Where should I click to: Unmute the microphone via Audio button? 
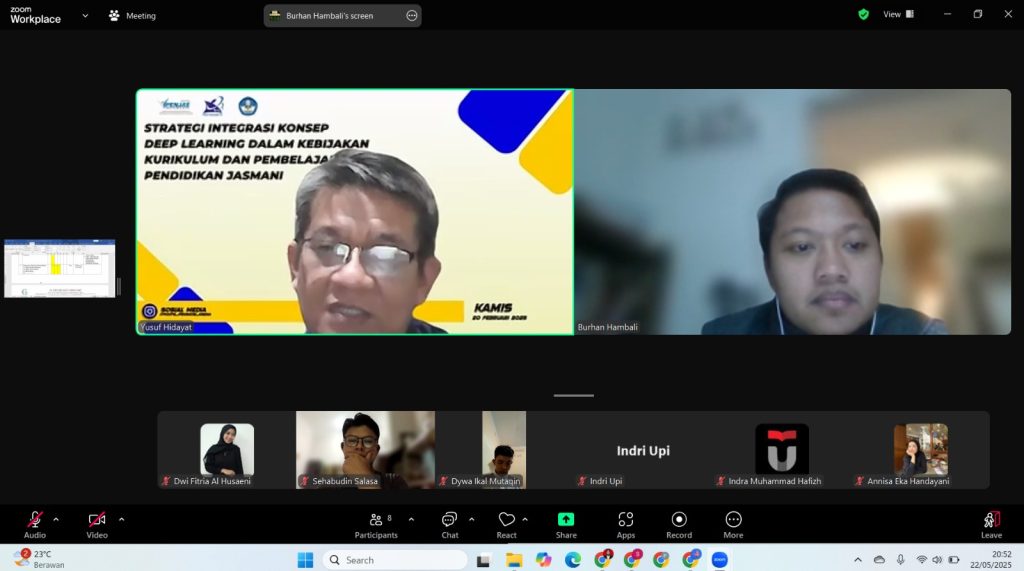pyautogui.click(x=35, y=523)
